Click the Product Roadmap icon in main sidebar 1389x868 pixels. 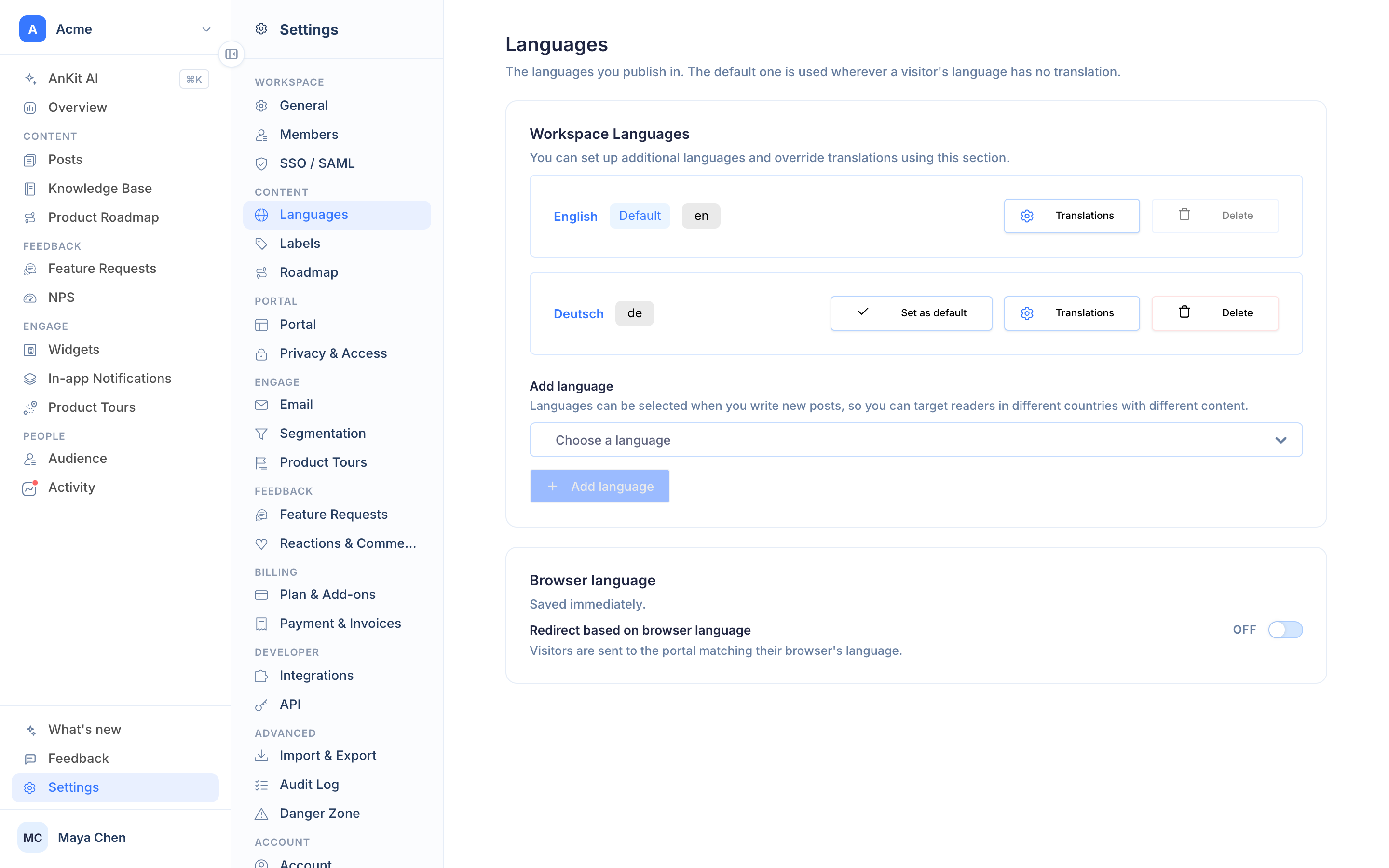(x=30, y=217)
